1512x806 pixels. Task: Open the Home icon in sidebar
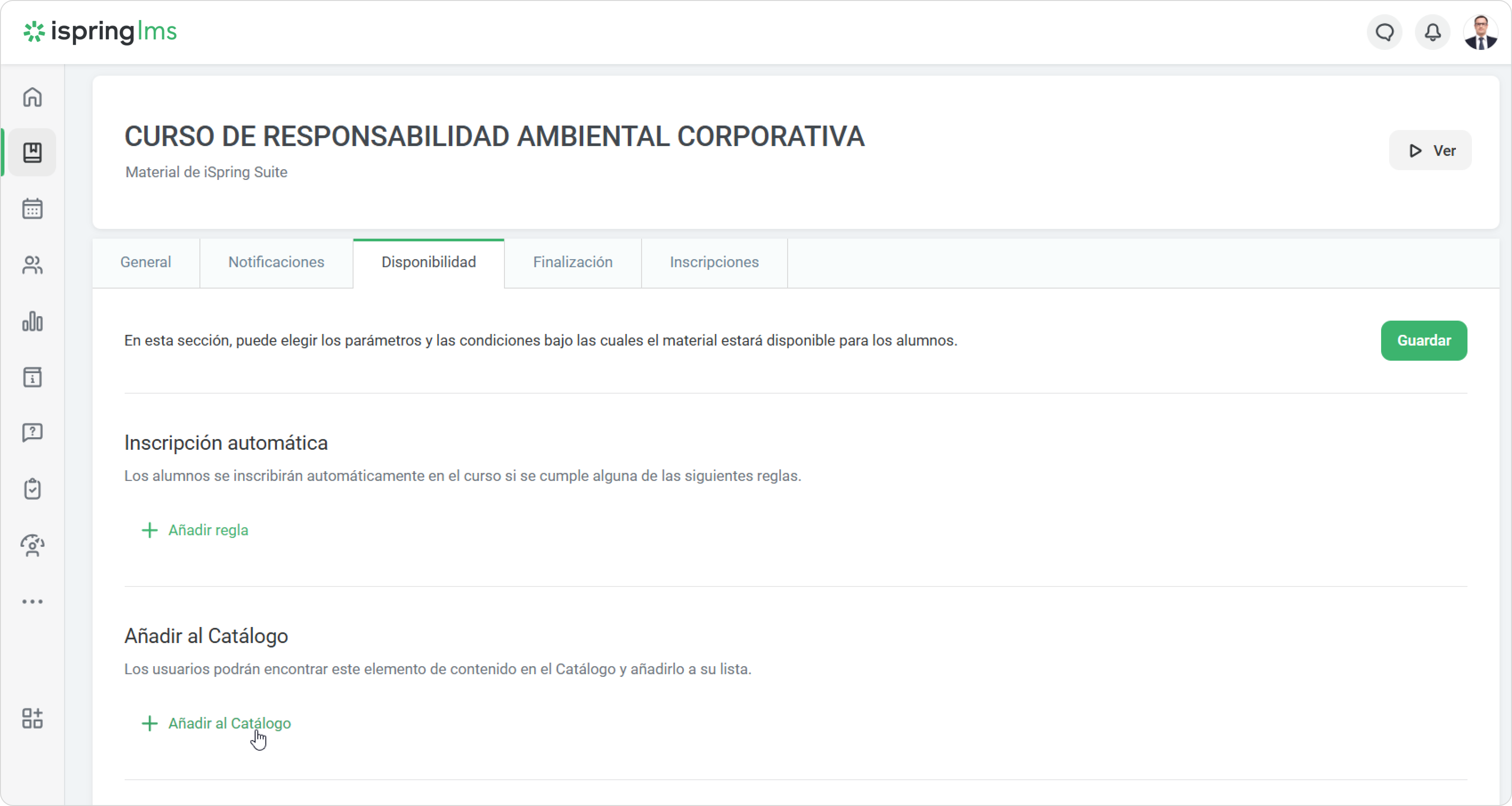click(x=32, y=97)
